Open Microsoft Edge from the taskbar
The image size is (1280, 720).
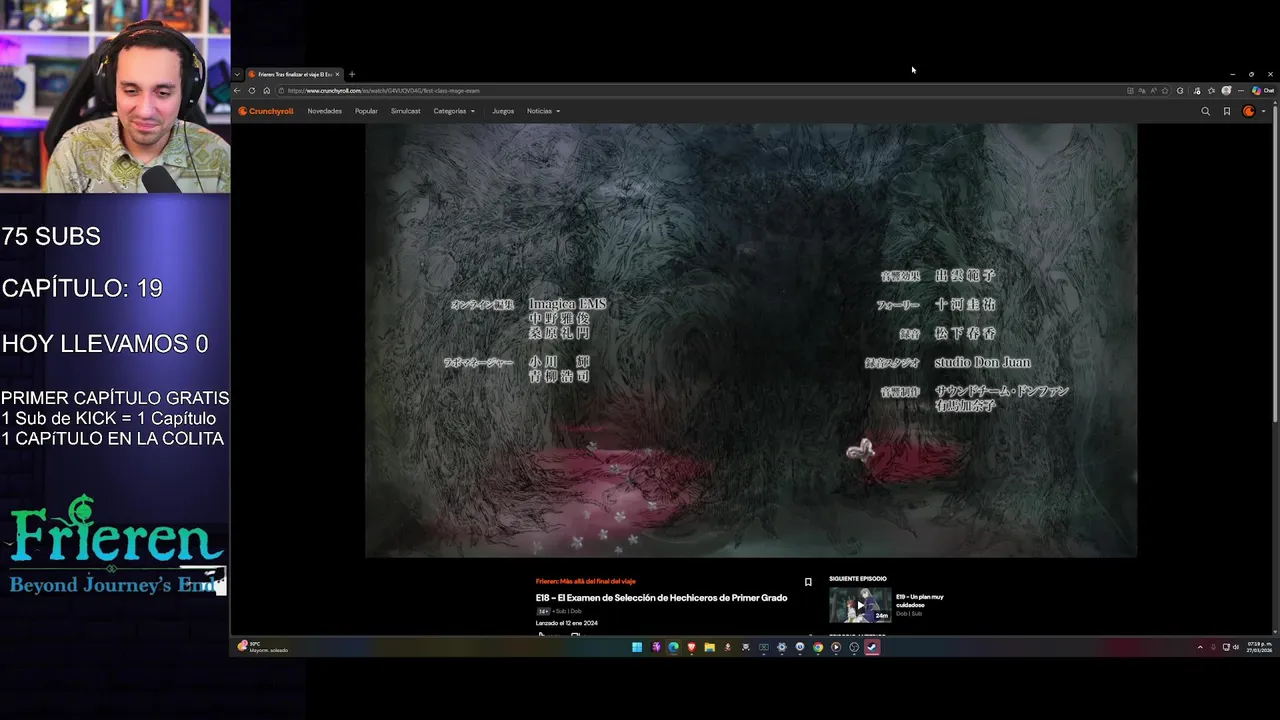pos(674,647)
